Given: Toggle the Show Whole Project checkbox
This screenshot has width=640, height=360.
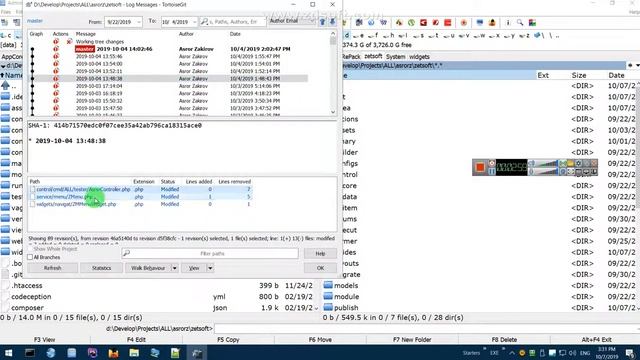Looking at the screenshot, I should pyautogui.click(x=30, y=249).
